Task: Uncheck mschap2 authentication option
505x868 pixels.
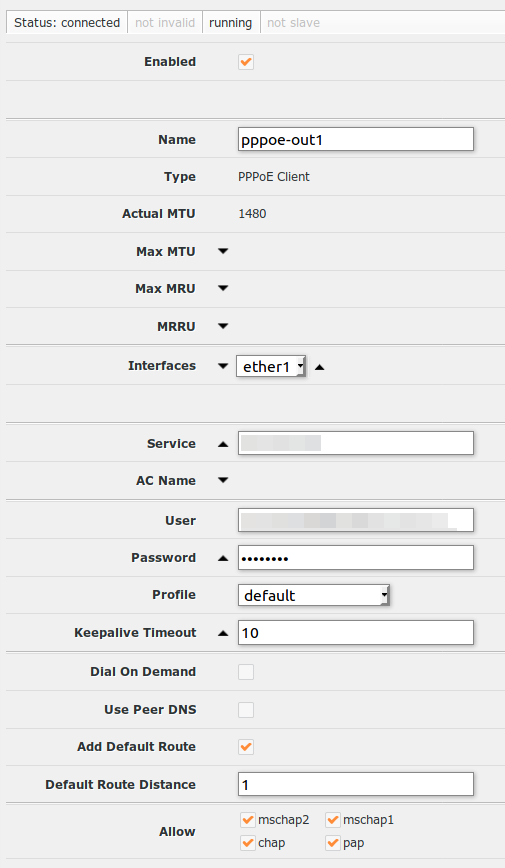Action: point(248,819)
